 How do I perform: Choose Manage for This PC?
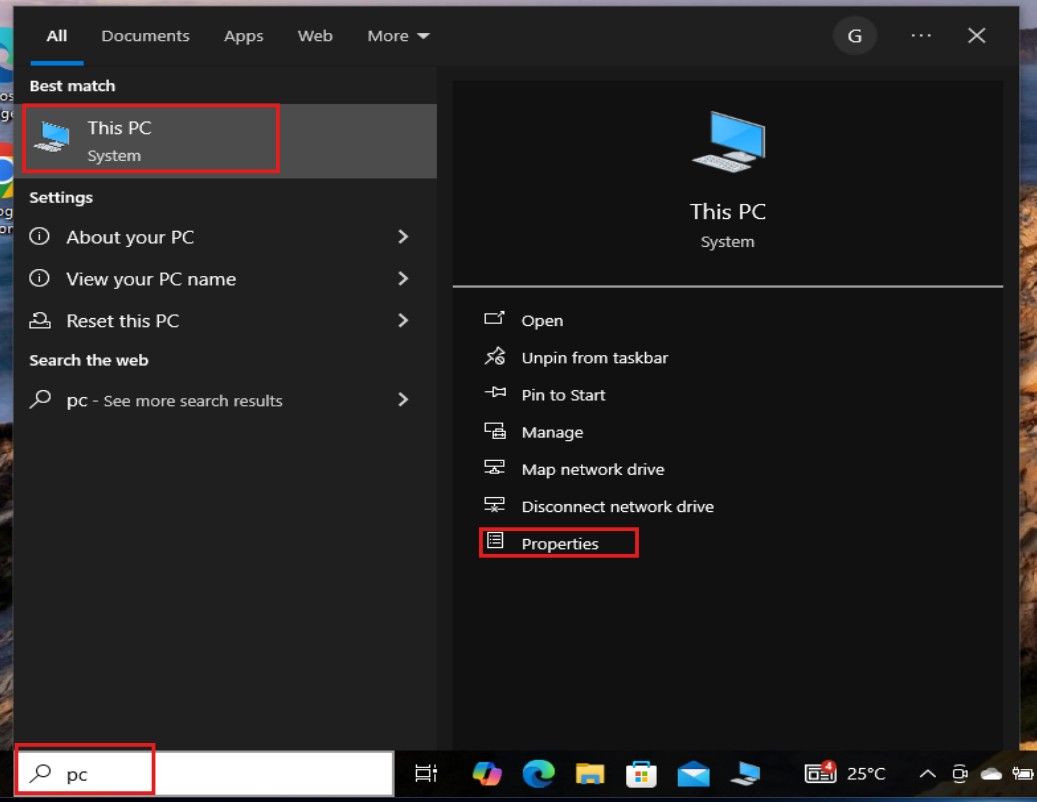(552, 432)
